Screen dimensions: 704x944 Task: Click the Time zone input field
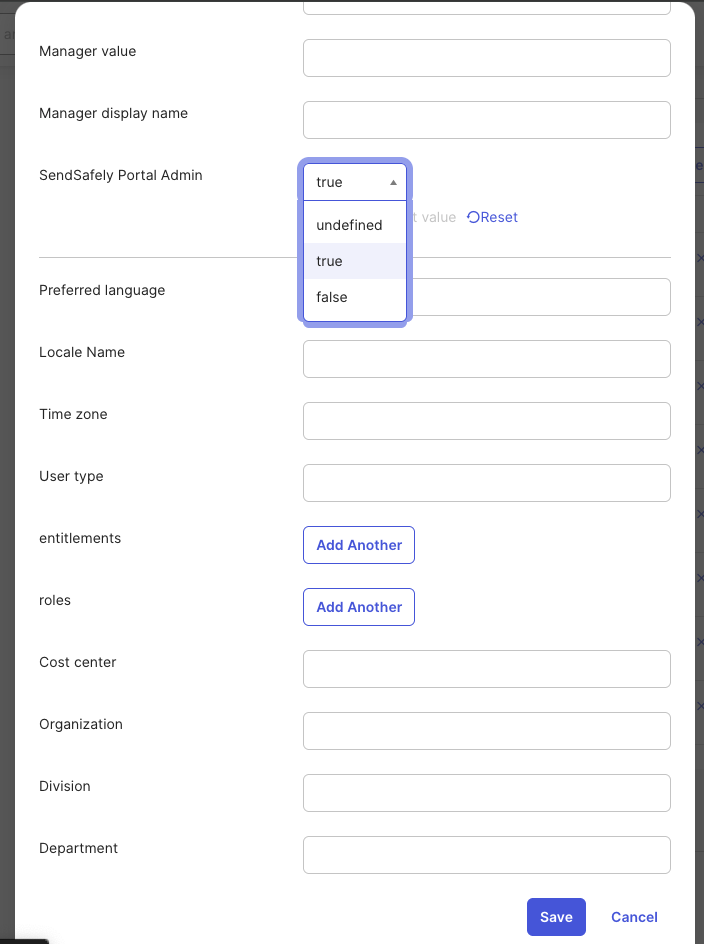[x=487, y=421]
